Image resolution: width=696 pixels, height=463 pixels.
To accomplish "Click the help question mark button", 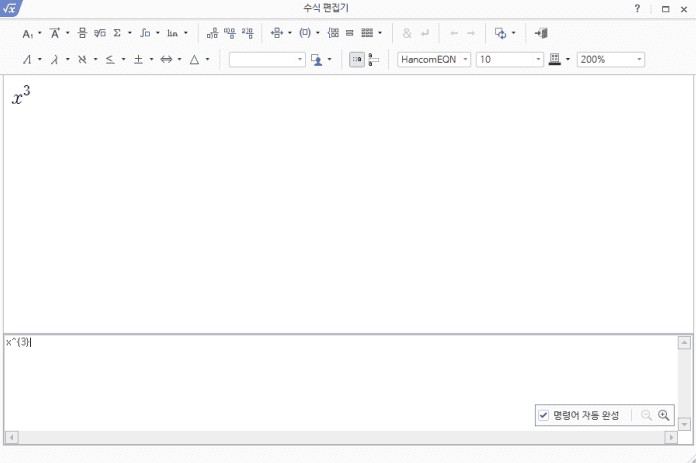I will [637, 8].
